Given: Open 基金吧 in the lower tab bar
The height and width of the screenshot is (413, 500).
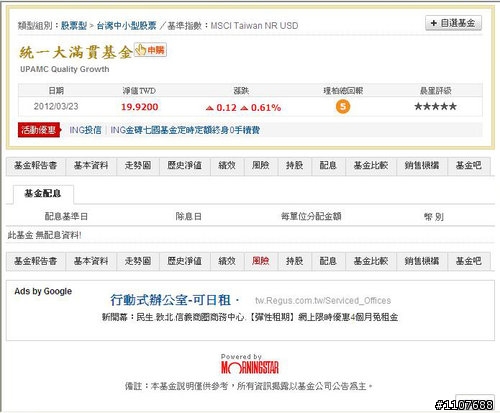Looking at the screenshot, I should coord(469,261).
